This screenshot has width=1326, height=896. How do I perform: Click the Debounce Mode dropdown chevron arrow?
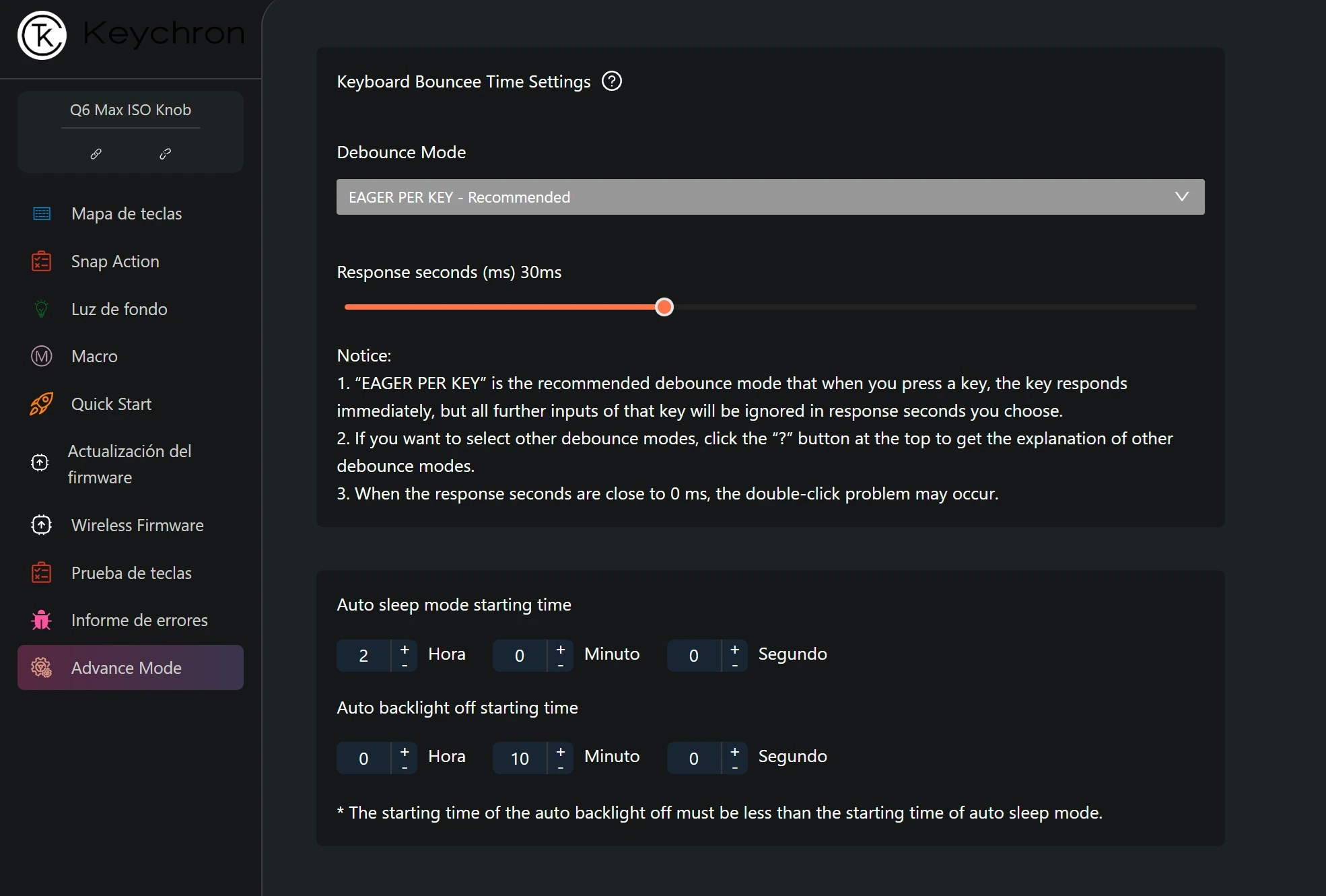click(x=1181, y=197)
